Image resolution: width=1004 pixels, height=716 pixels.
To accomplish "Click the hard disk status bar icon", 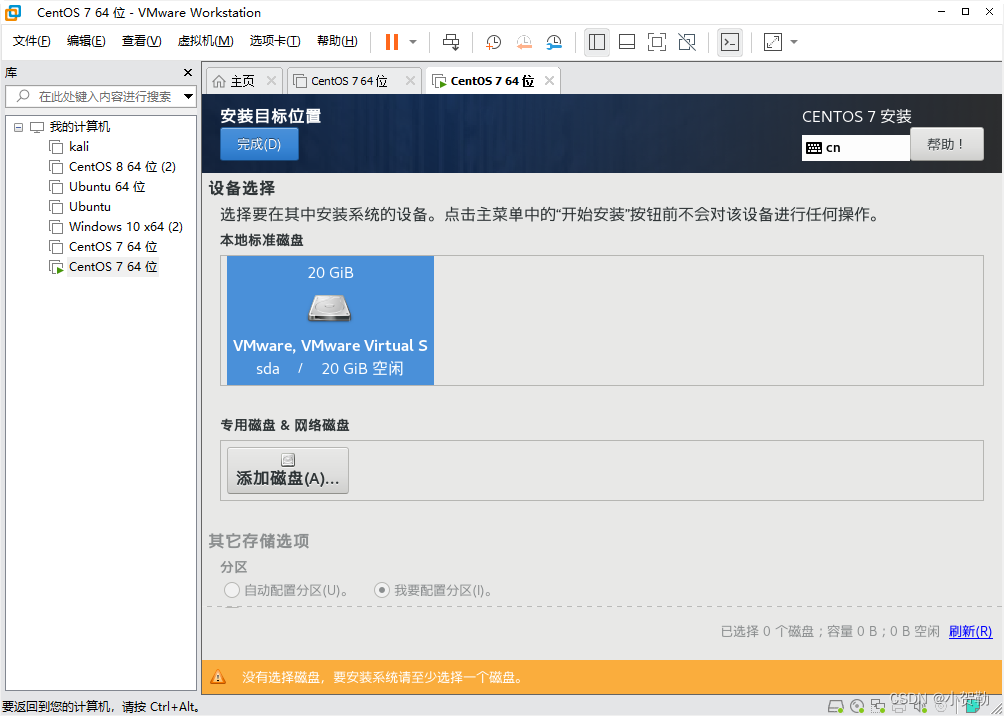I will (x=836, y=706).
